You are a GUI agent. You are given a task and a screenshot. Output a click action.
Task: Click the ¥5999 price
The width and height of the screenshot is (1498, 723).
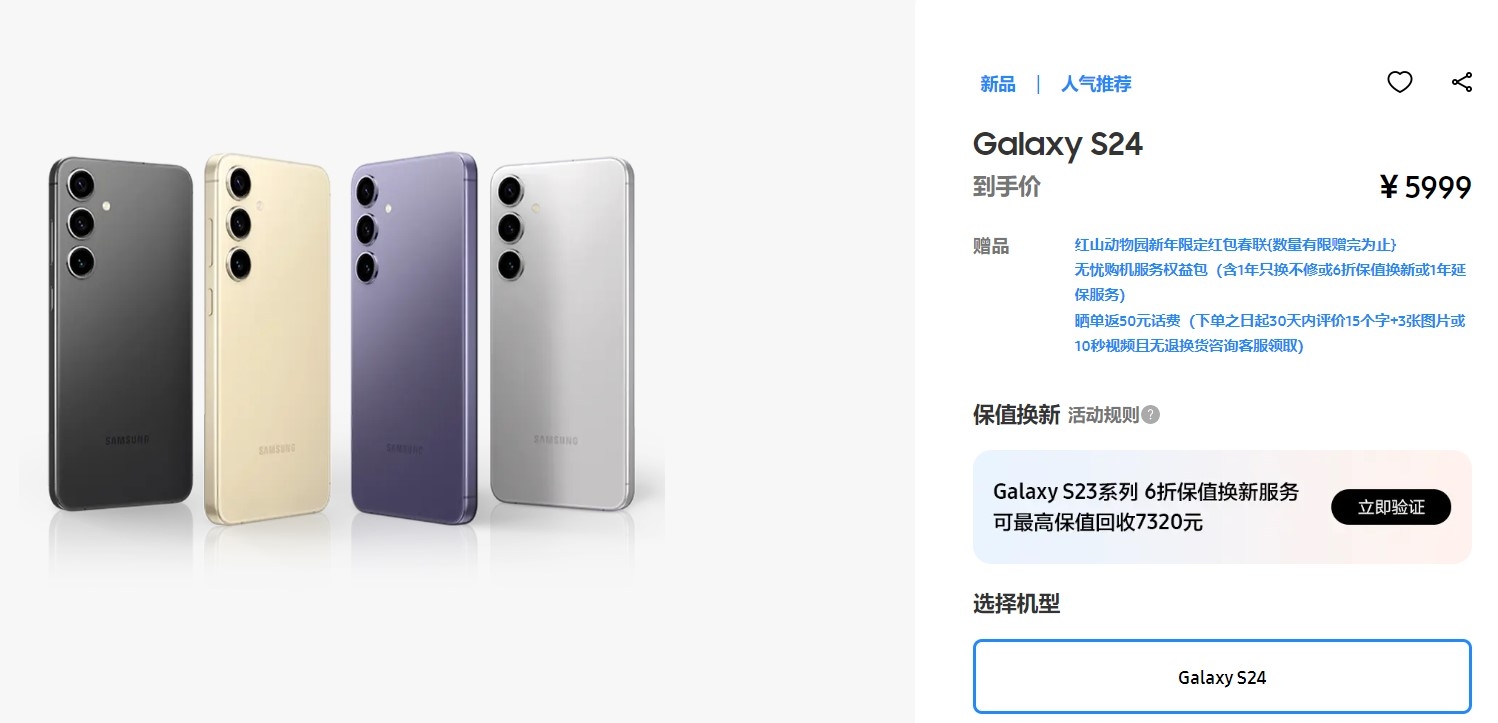pos(1425,187)
